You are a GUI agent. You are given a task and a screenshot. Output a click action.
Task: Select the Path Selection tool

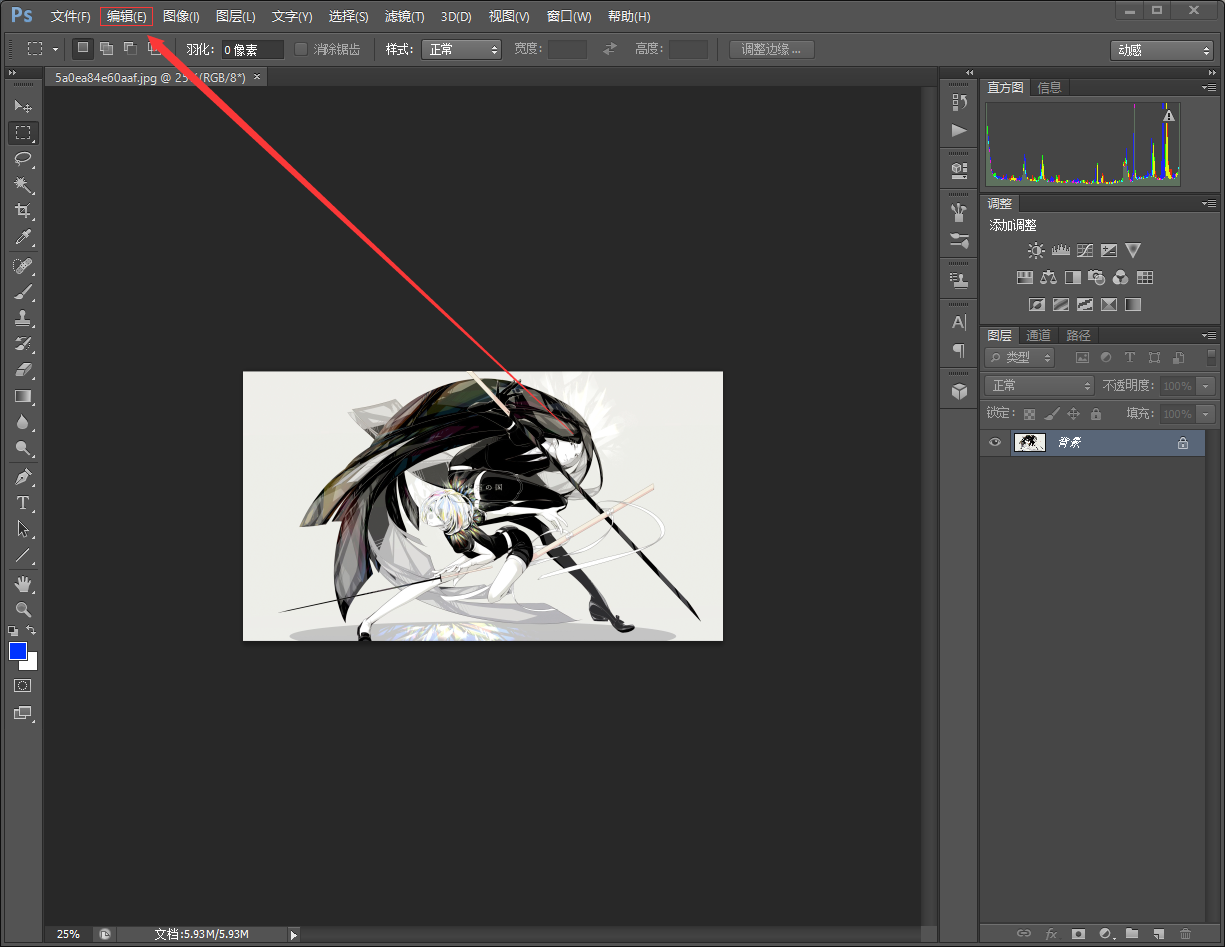[x=23, y=529]
